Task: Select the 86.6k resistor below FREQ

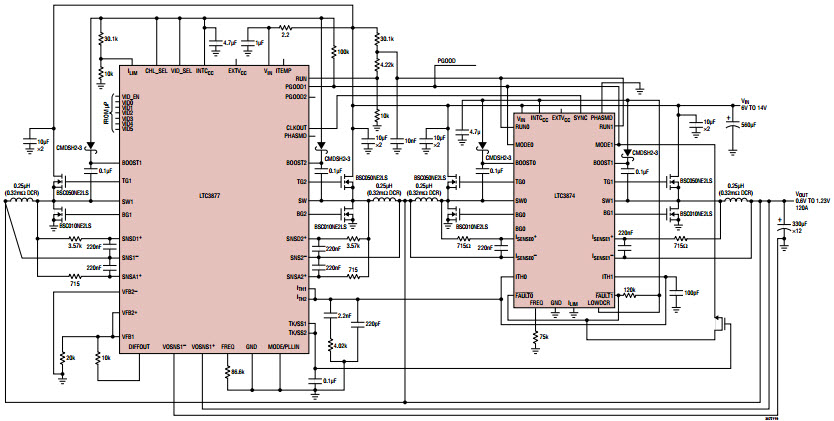Action: [226, 370]
